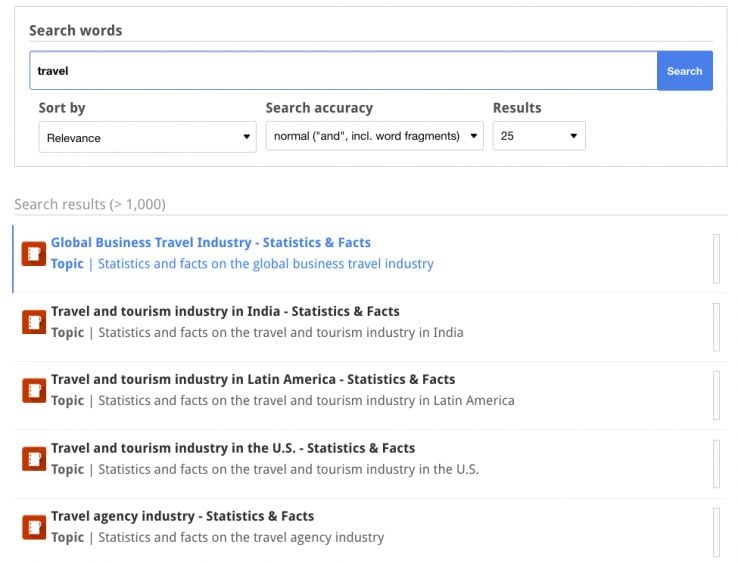Open the Sort by Relevance dropdown
Image resolution: width=738 pixels, height=563 pixels.
tap(148, 137)
